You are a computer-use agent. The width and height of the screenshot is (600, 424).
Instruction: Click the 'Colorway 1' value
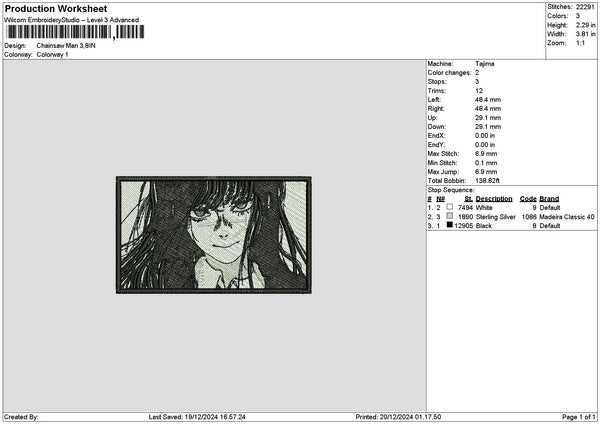(52, 55)
